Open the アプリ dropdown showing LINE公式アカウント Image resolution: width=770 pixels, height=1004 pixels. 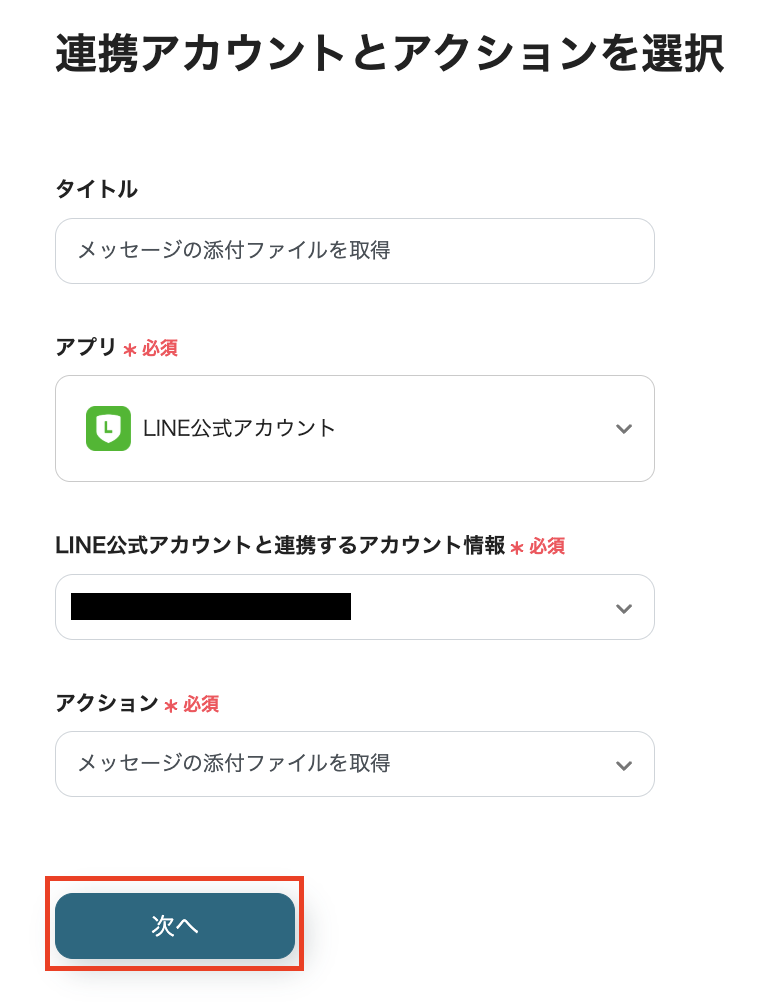(x=354, y=429)
